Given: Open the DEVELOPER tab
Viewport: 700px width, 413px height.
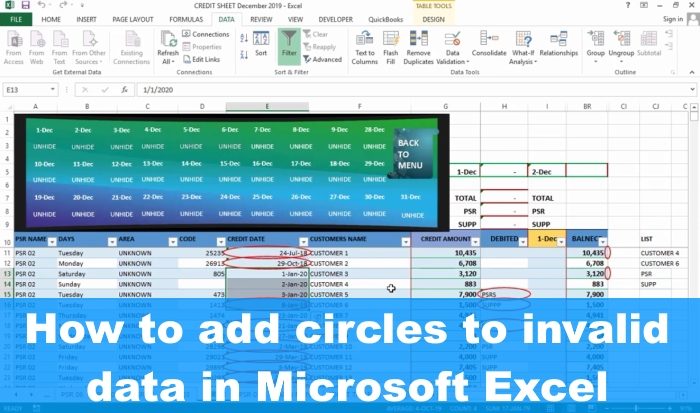Looking at the screenshot, I should [x=336, y=19].
